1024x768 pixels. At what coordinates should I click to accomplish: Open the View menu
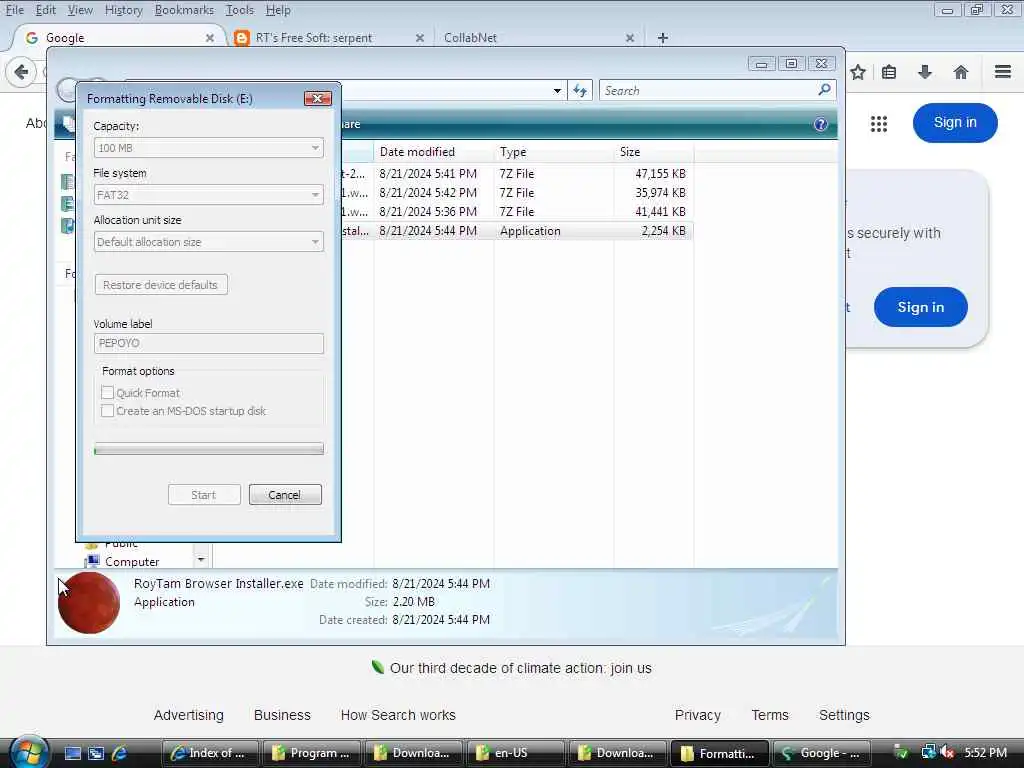click(x=80, y=10)
